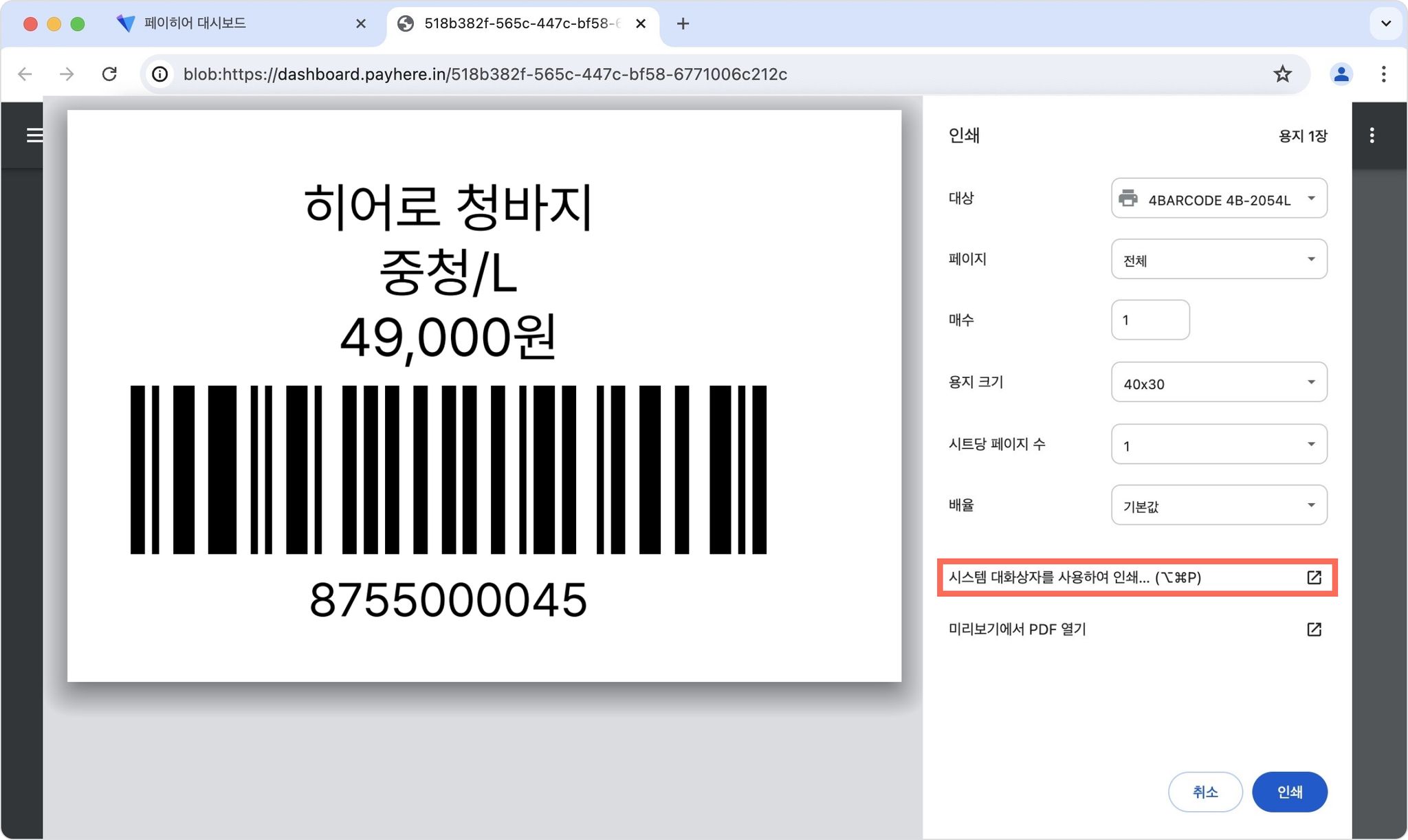This screenshot has height=840, width=1408.
Task: Click the 취소 button
Action: click(1205, 792)
